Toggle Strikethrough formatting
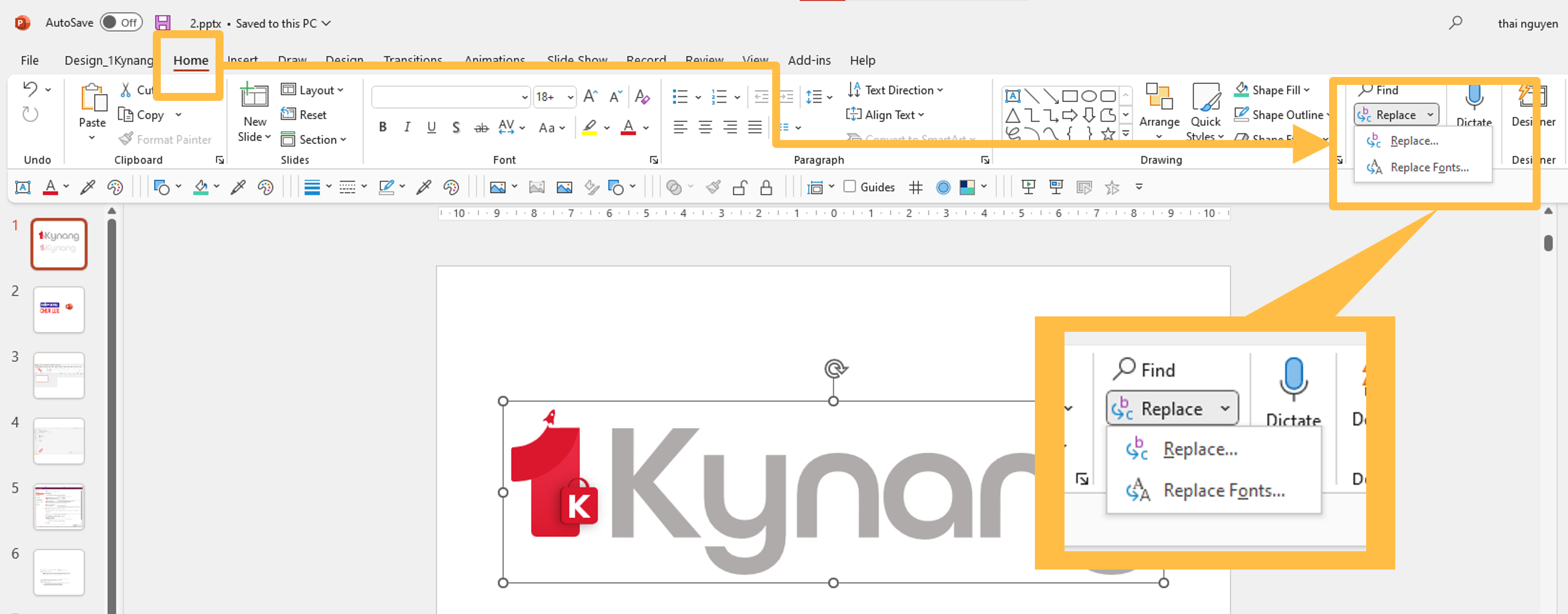The width and height of the screenshot is (1568, 614). pos(481,127)
